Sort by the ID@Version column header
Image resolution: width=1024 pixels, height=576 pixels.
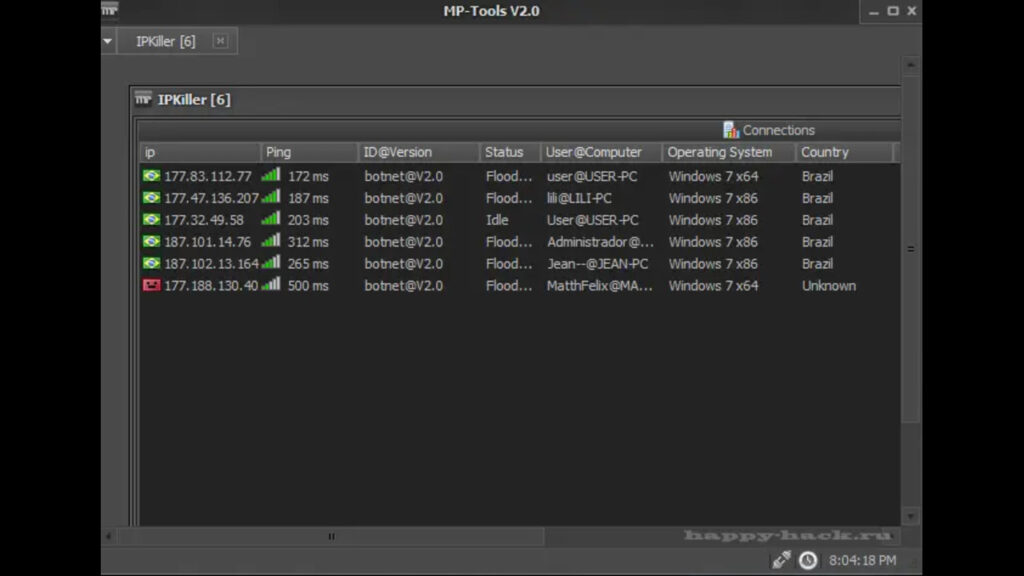(x=419, y=152)
